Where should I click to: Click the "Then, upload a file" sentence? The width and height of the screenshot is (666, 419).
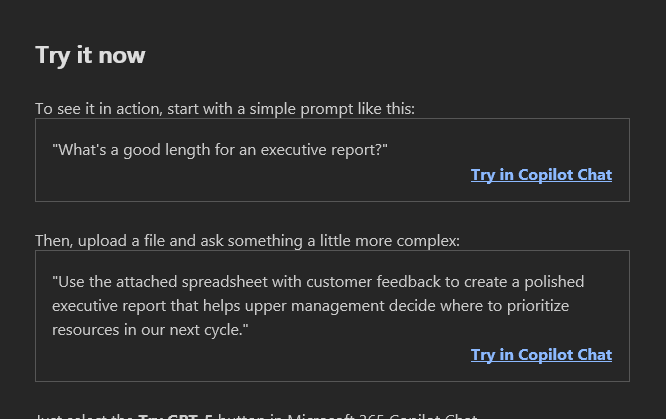247,241
